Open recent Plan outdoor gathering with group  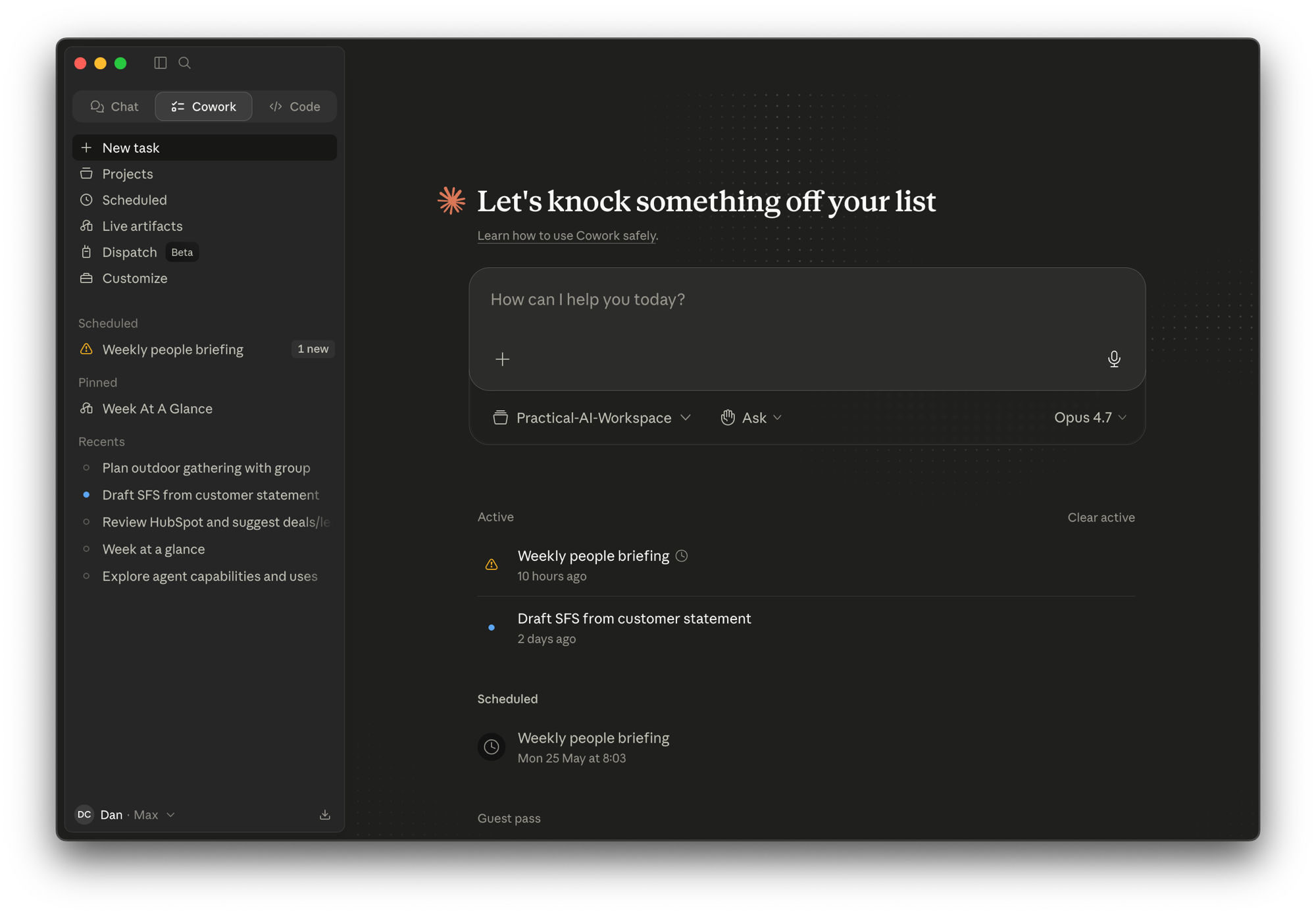(x=205, y=467)
